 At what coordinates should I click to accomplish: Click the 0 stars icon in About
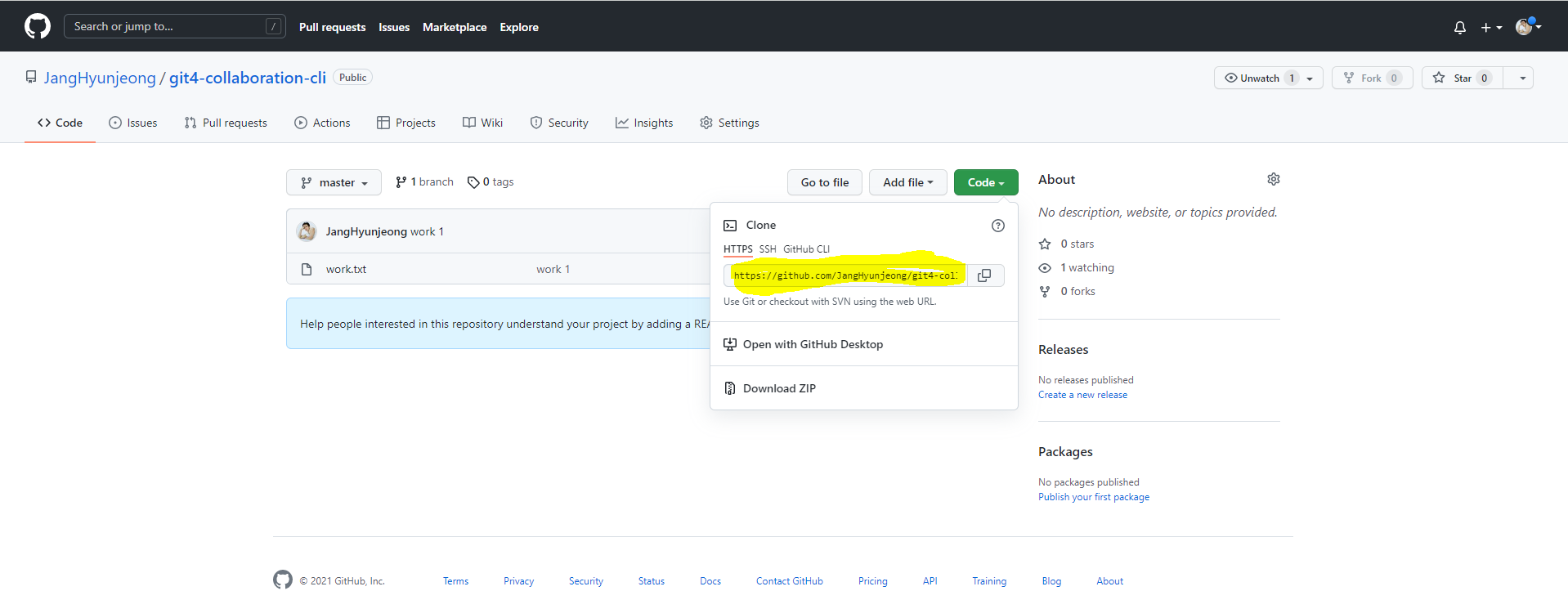1045,244
